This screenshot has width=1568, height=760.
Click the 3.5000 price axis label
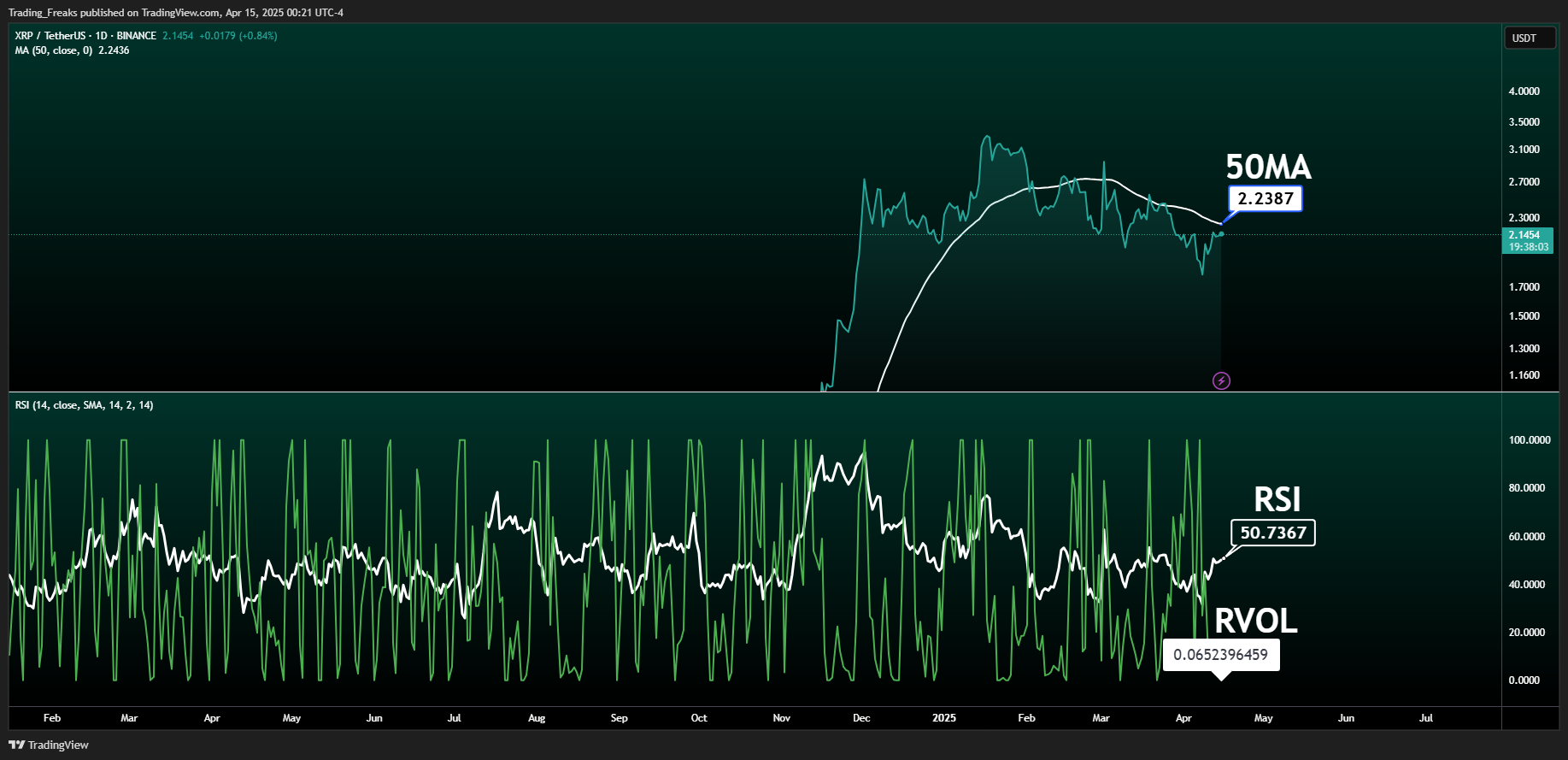tap(1524, 122)
